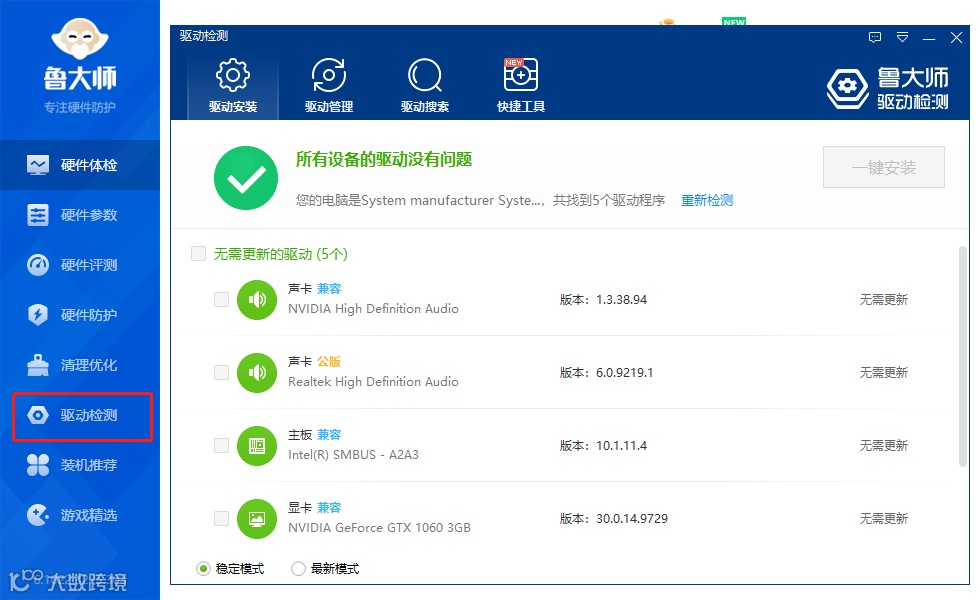Tick checkbox for Intel(R) SMBUS - A2A3

coord(221,445)
